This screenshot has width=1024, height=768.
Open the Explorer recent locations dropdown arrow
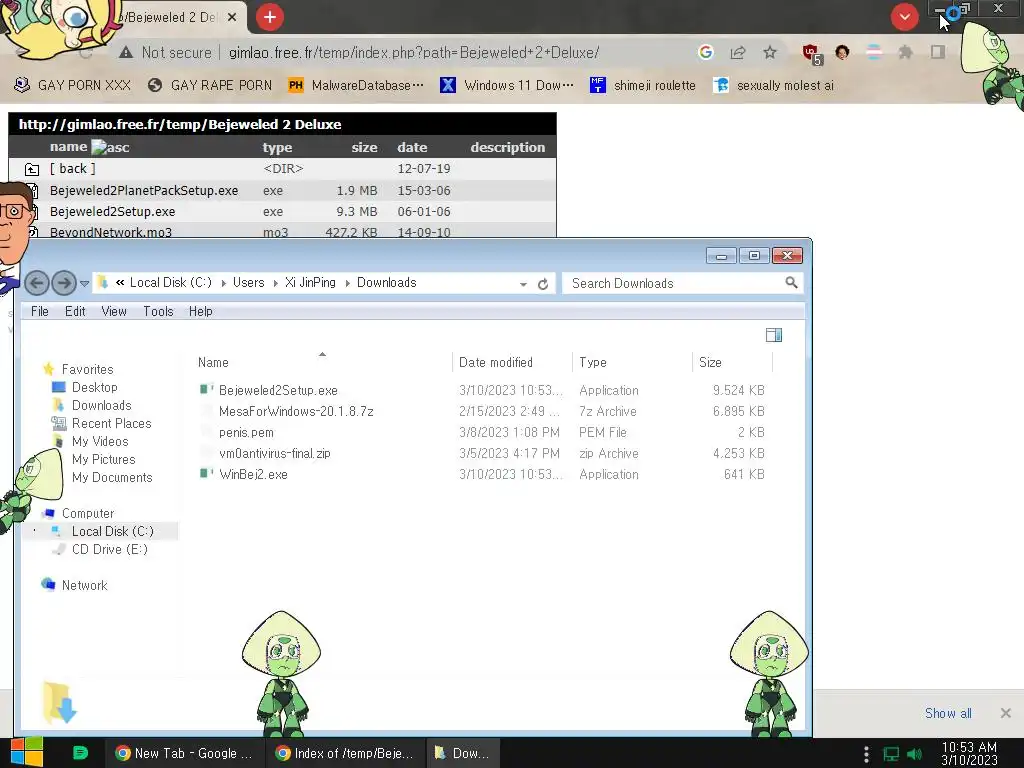tap(84, 283)
